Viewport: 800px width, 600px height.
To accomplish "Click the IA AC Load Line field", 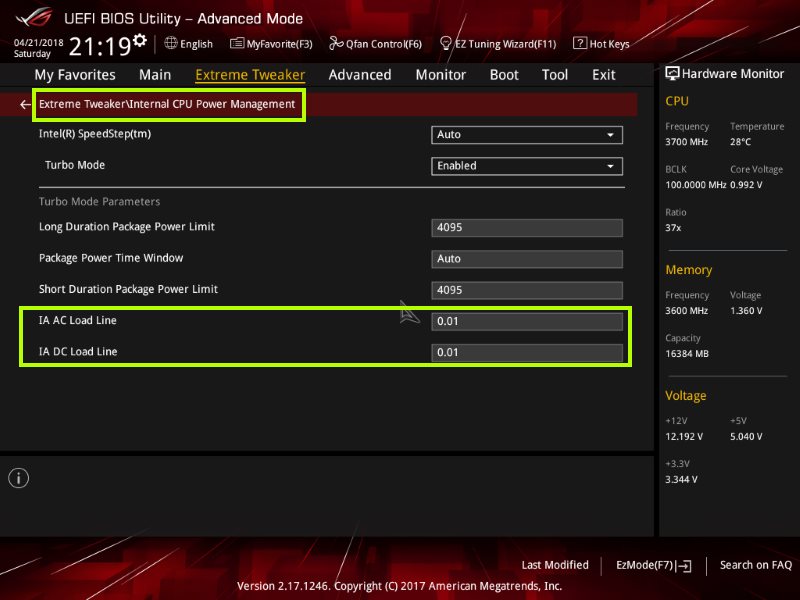I will [527, 321].
